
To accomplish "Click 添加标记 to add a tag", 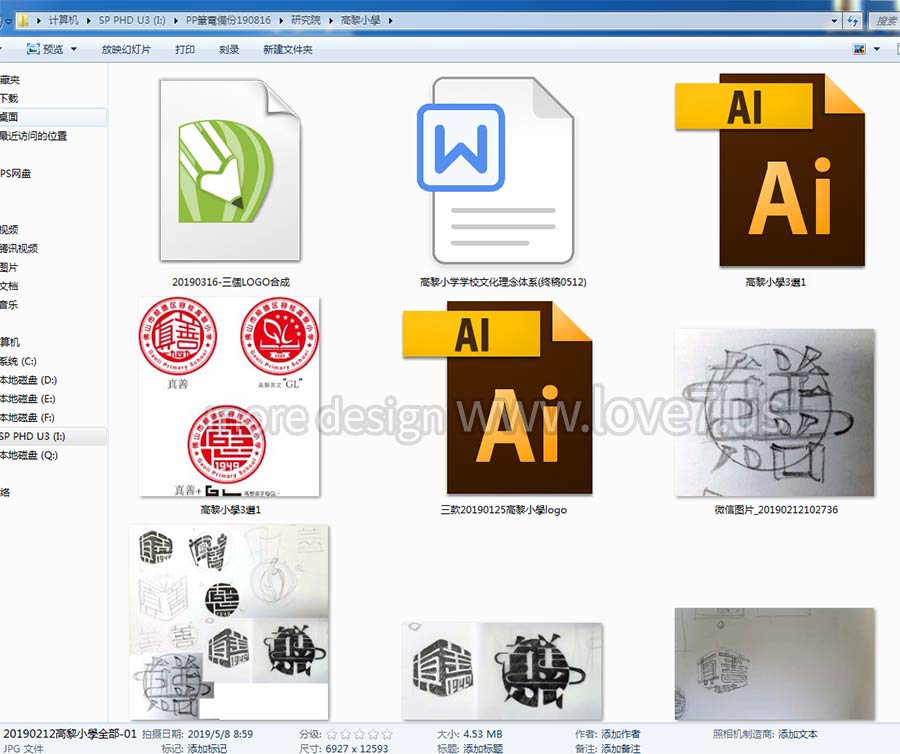I will pos(207,748).
